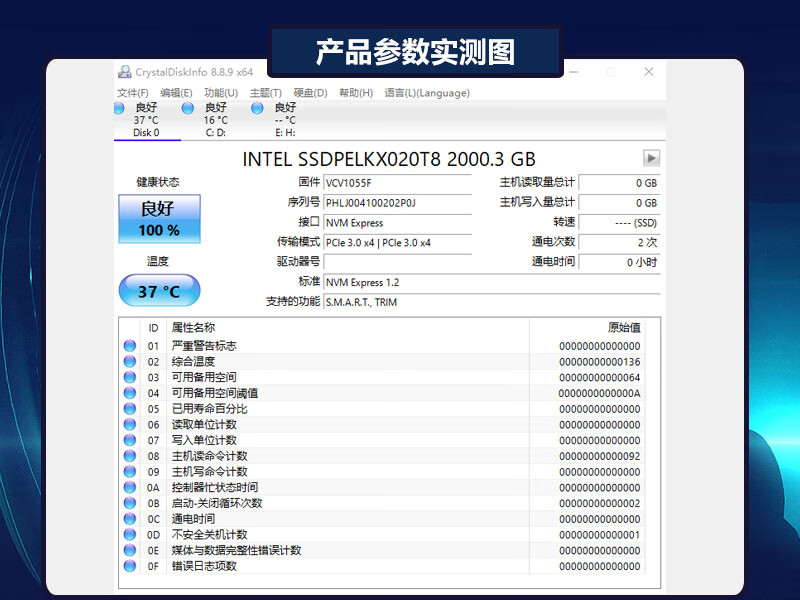The height and width of the screenshot is (600, 800).
Task: Click status icon for 03 可用备用空间
Action: [x=130, y=377]
